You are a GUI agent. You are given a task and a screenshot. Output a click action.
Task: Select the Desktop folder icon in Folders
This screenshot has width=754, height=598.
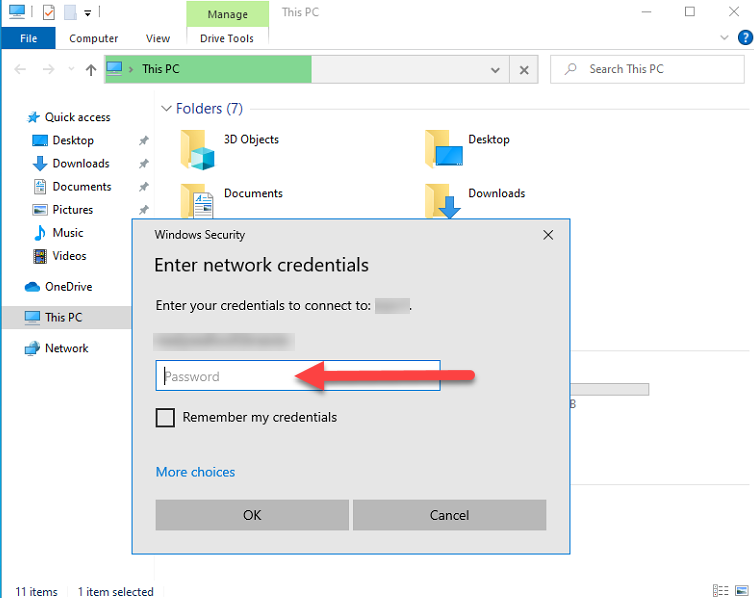[444, 149]
